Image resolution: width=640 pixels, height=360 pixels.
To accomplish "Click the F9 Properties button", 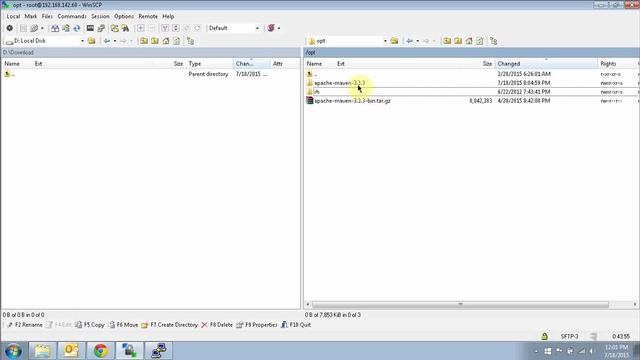I will 257,325.
